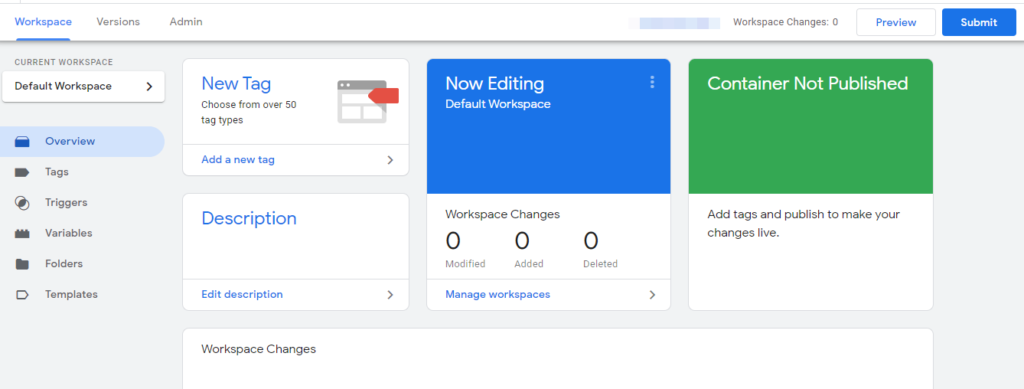Click the Manage workspaces link
The image size is (1024, 389).
pyautogui.click(x=498, y=294)
